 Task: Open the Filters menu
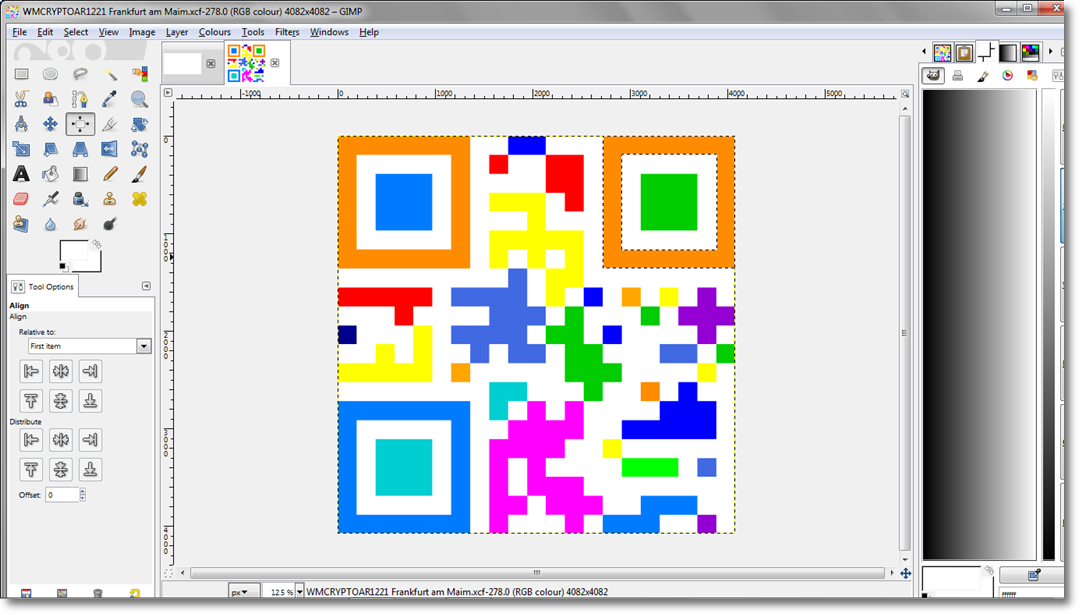[287, 32]
